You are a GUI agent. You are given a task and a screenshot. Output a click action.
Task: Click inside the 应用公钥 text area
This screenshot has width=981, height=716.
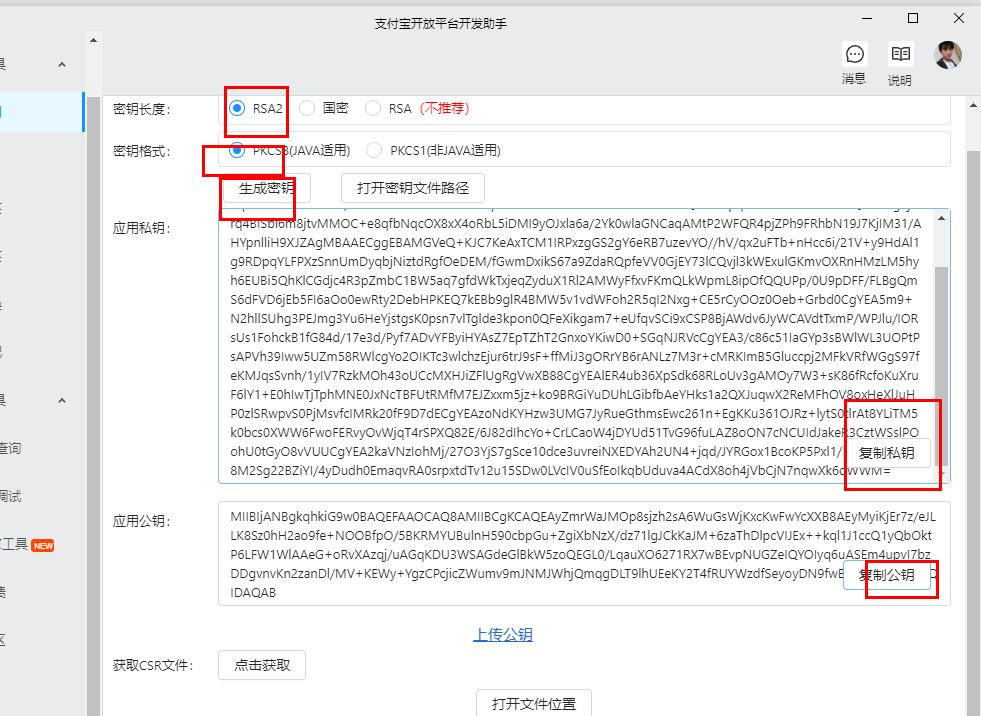[584, 554]
